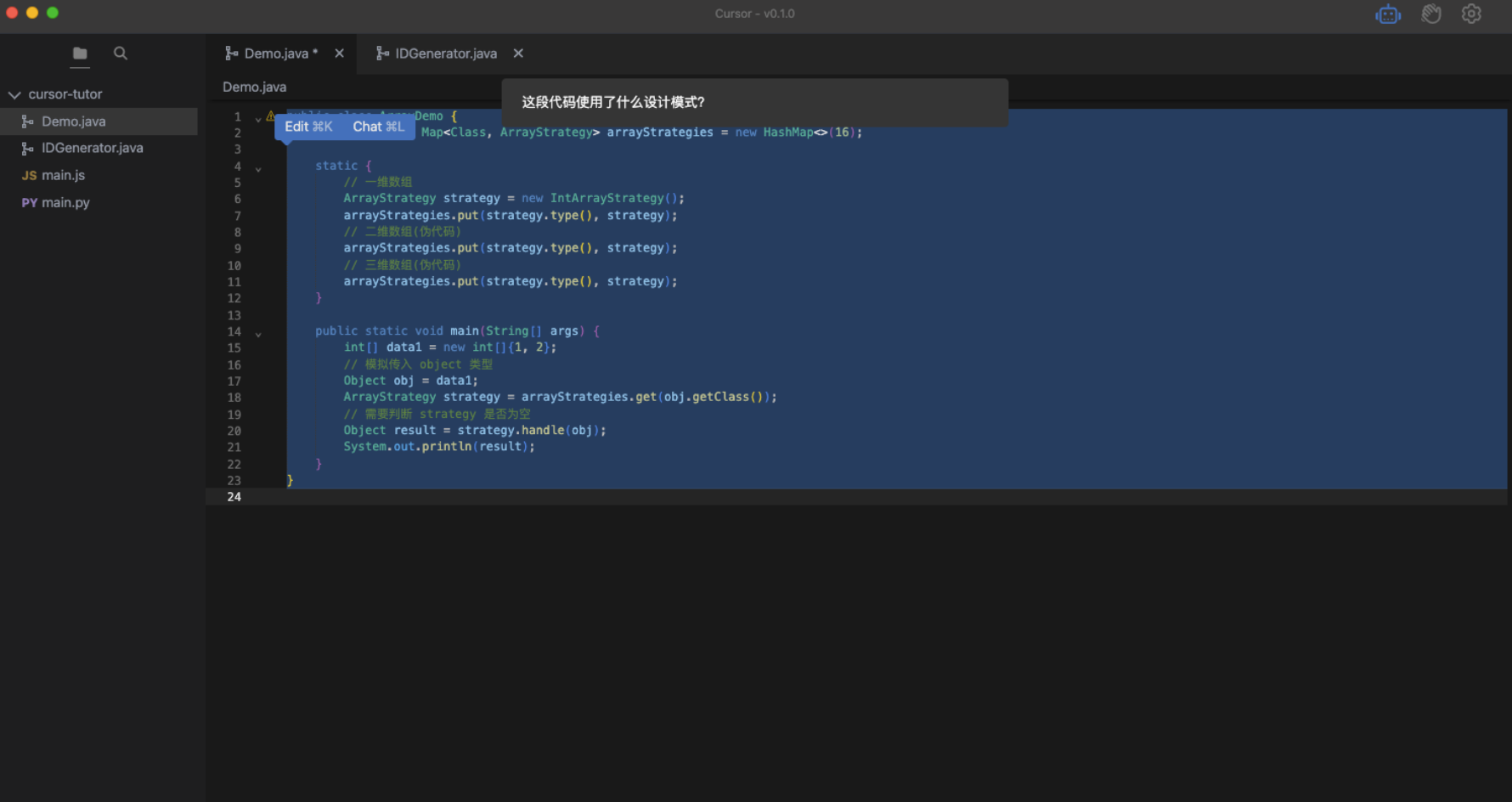The image size is (1512, 802).
Task: Click the 'int[] data1' declaration line
Action: 450,347
